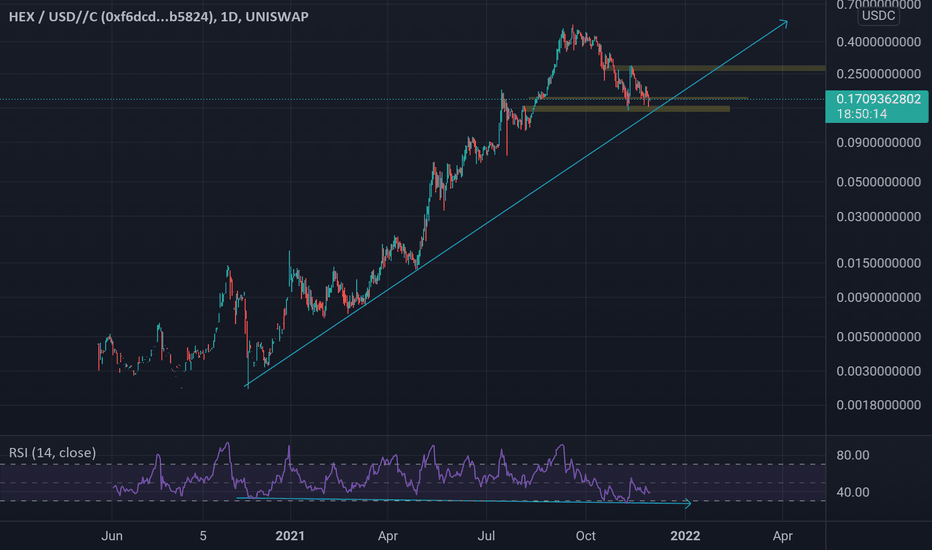Click the 0.0050000000 price axis label
The image size is (932, 550).
[x=879, y=337]
